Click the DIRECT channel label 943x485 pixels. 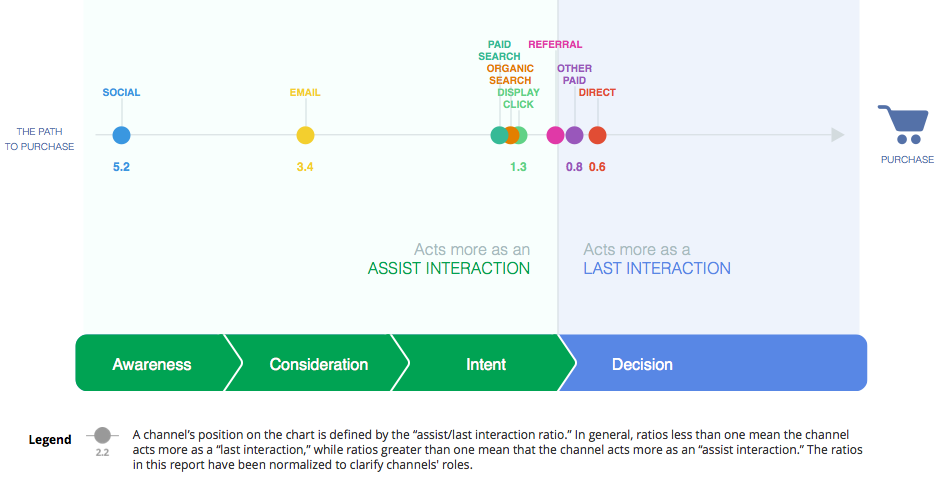[x=597, y=93]
